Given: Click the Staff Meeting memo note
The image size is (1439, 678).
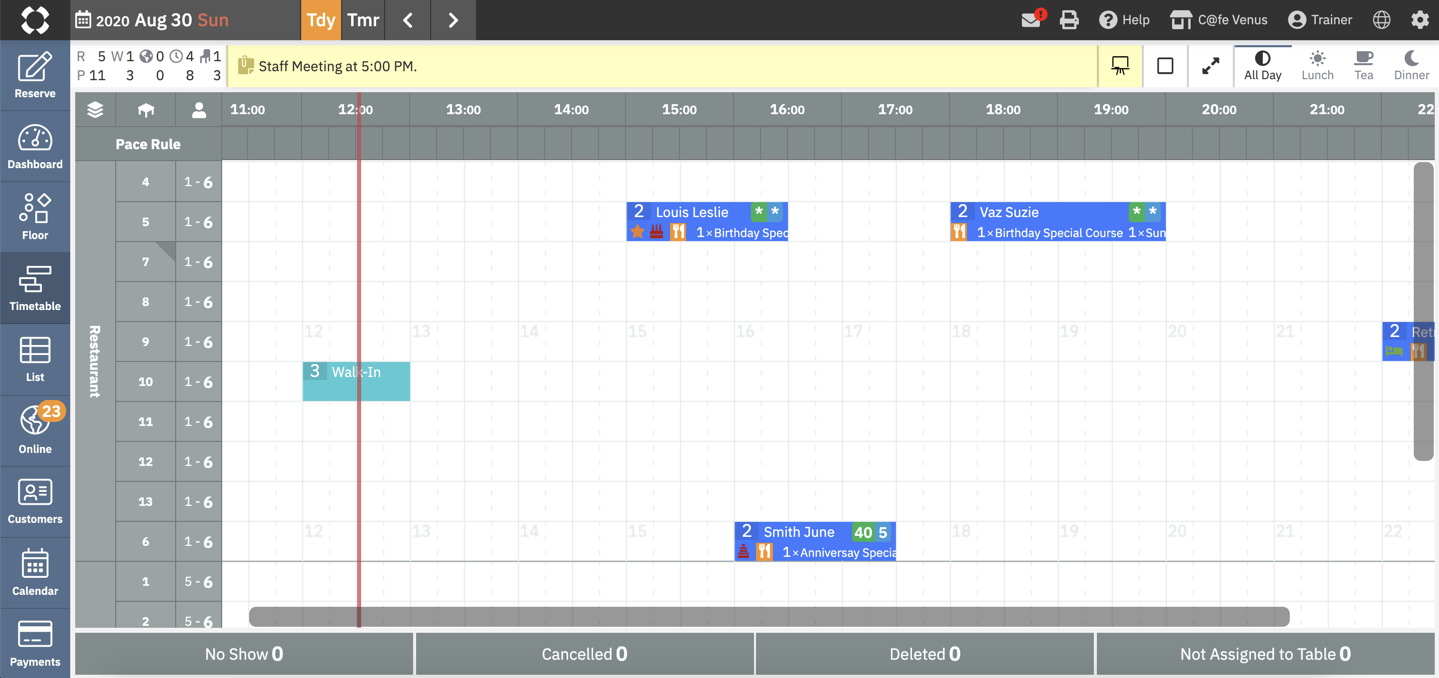Looking at the screenshot, I should [662, 66].
